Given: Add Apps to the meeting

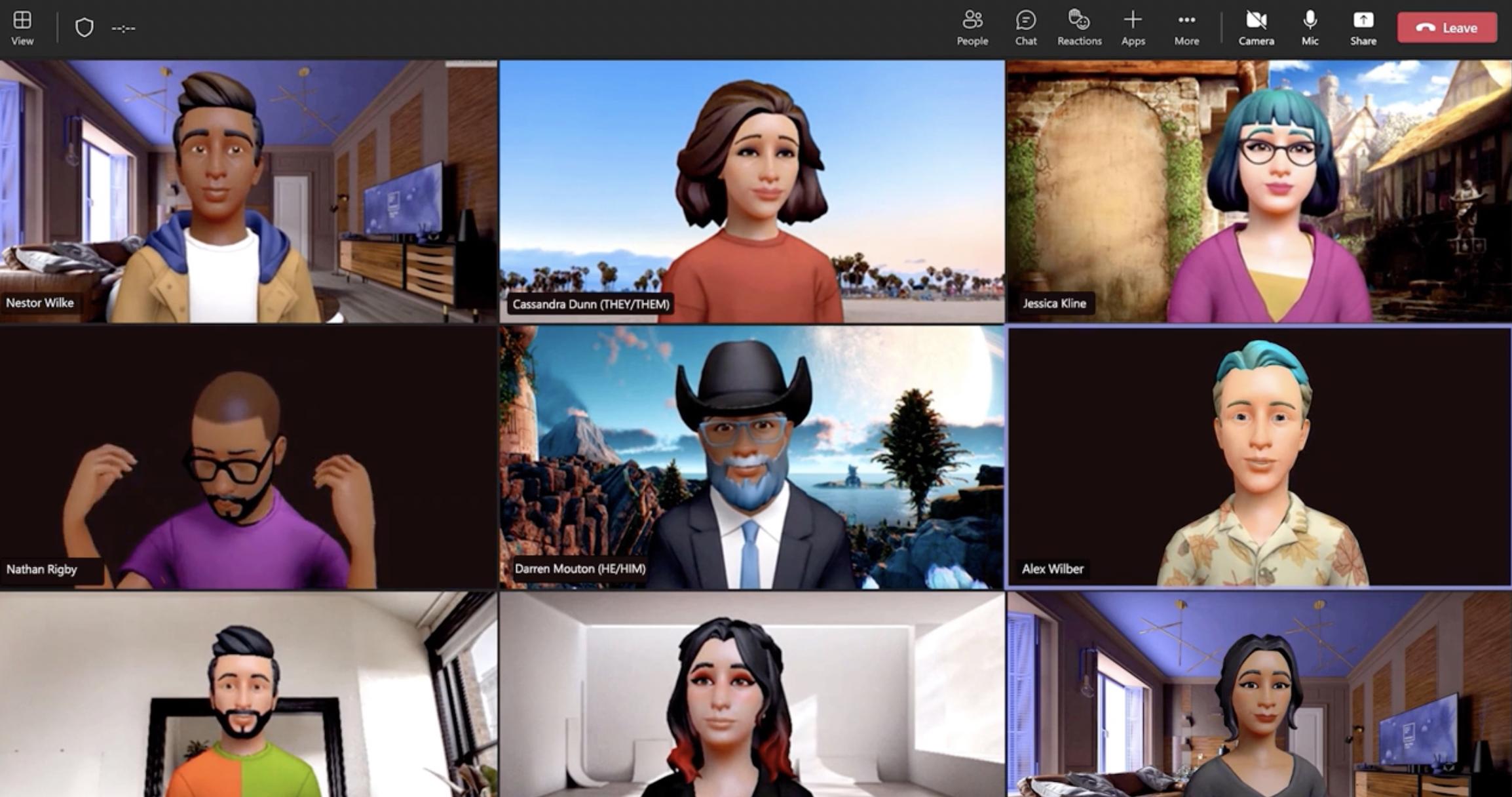Looking at the screenshot, I should coord(1133,28).
